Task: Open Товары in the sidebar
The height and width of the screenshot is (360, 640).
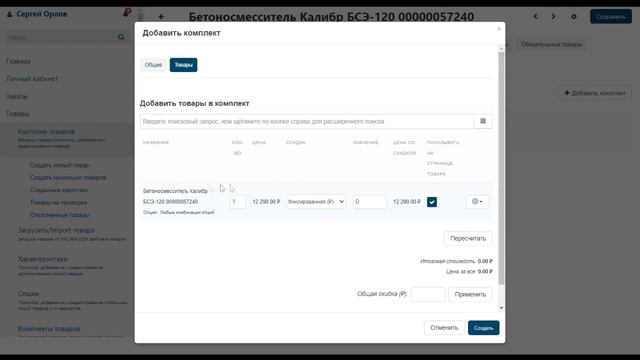Action: [18, 114]
